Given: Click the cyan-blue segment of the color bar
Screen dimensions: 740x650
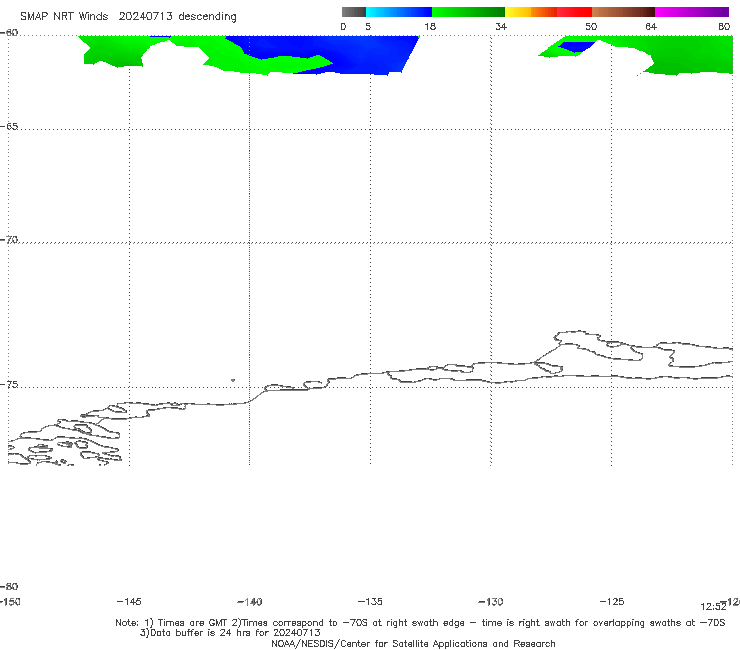Looking at the screenshot, I should pyautogui.click(x=399, y=12).
